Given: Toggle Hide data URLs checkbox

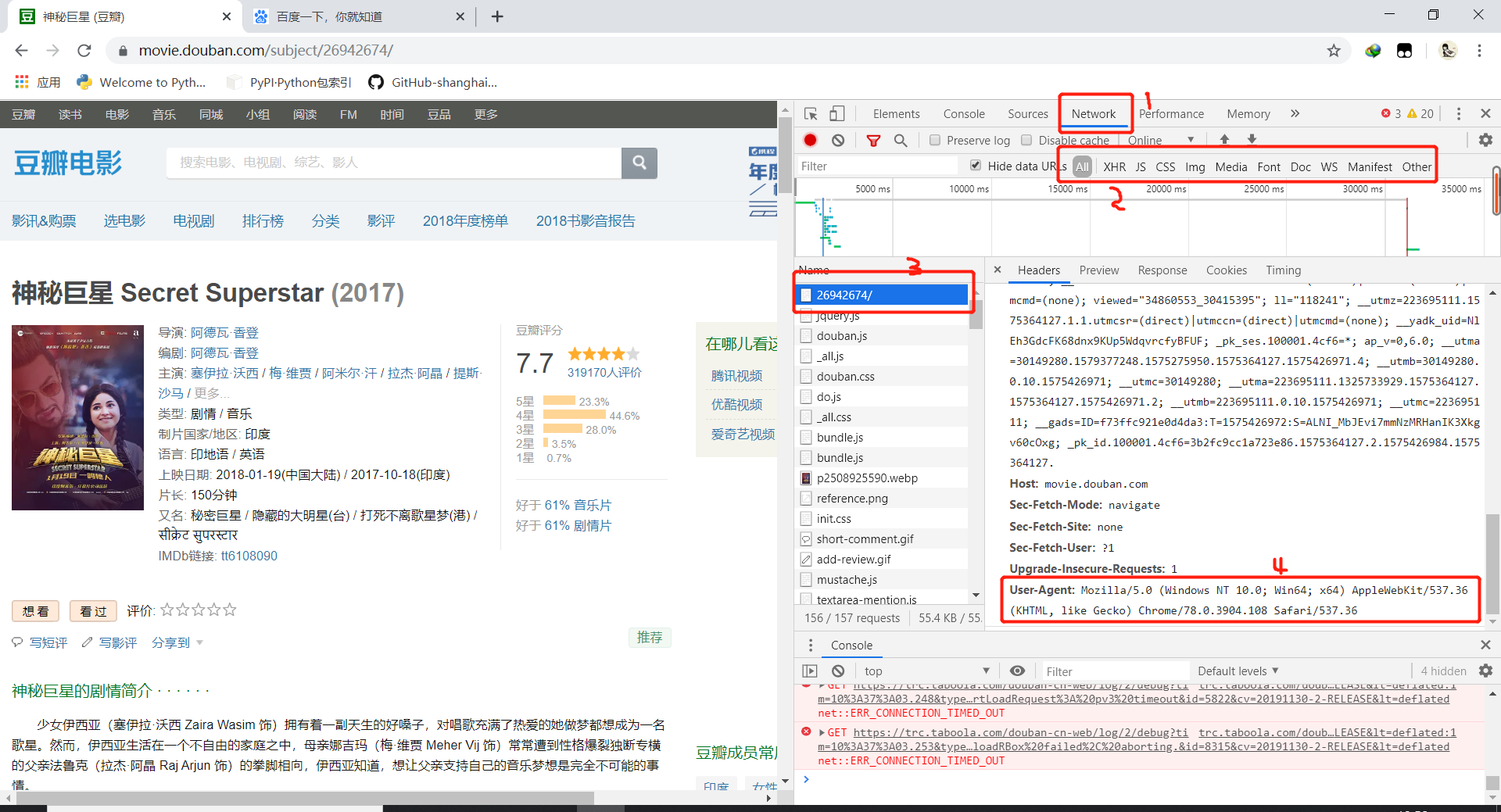Looking at the screenshot, I should 975,165.
